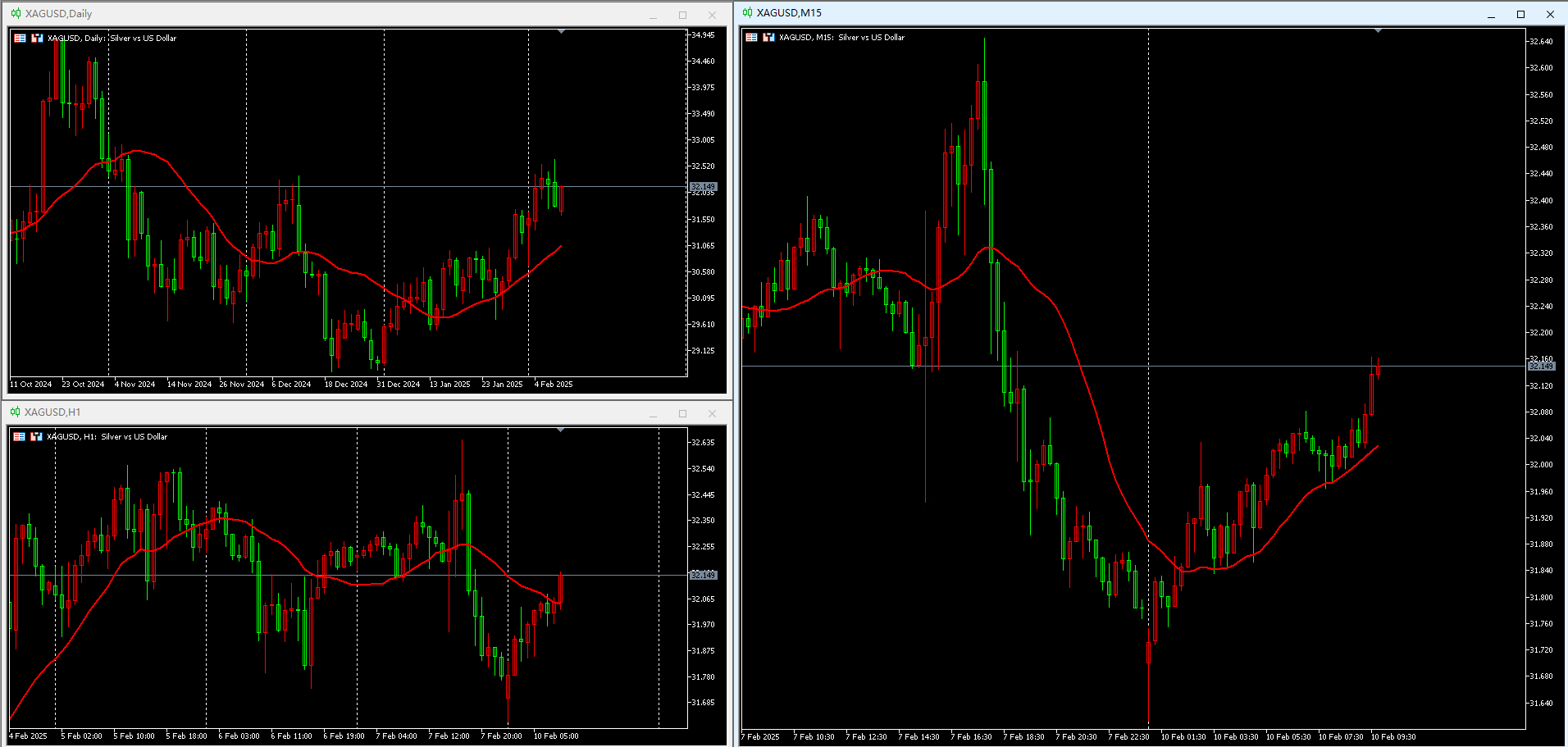Maximize the XAGUSD,H1 window
Viewport: 1568px width, 747px height.
pyautogui.click(x=682, y=413)
